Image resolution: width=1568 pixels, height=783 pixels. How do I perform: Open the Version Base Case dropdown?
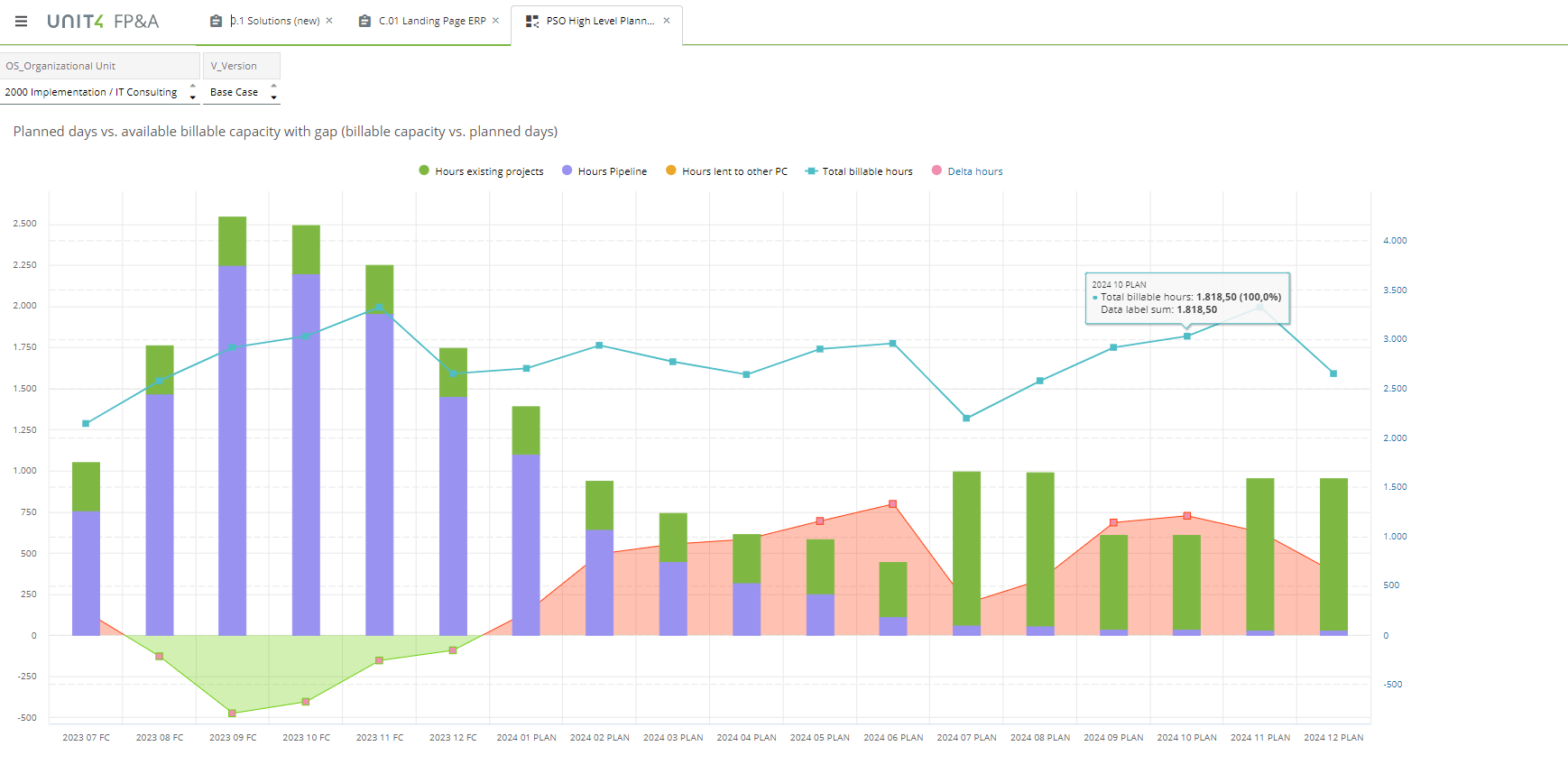pos(234,92)
